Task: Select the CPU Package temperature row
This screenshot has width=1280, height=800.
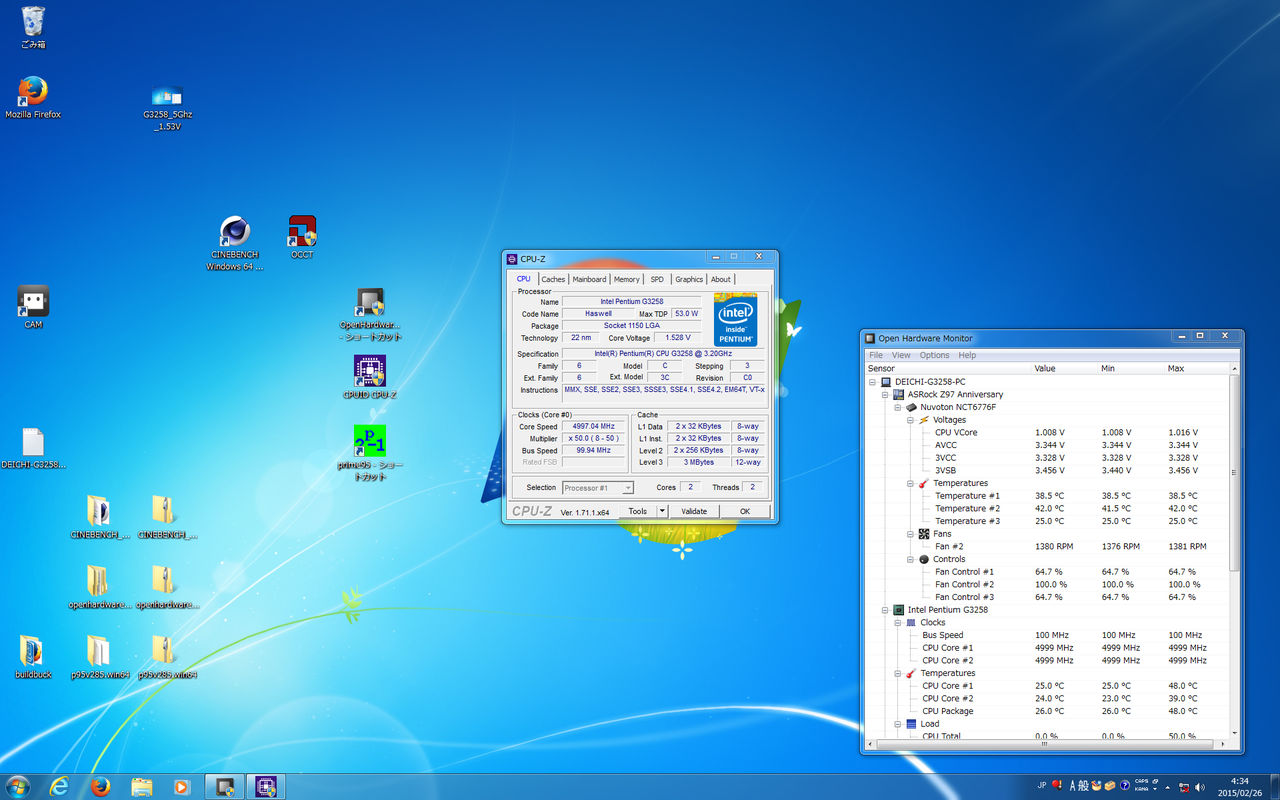Action: [1047, 711]
